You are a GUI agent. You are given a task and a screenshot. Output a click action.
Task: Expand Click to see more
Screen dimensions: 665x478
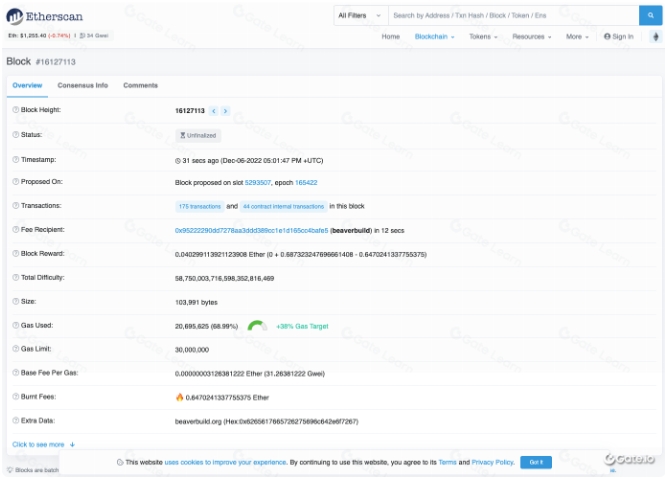pyautogui.click(x=43, y=444)
